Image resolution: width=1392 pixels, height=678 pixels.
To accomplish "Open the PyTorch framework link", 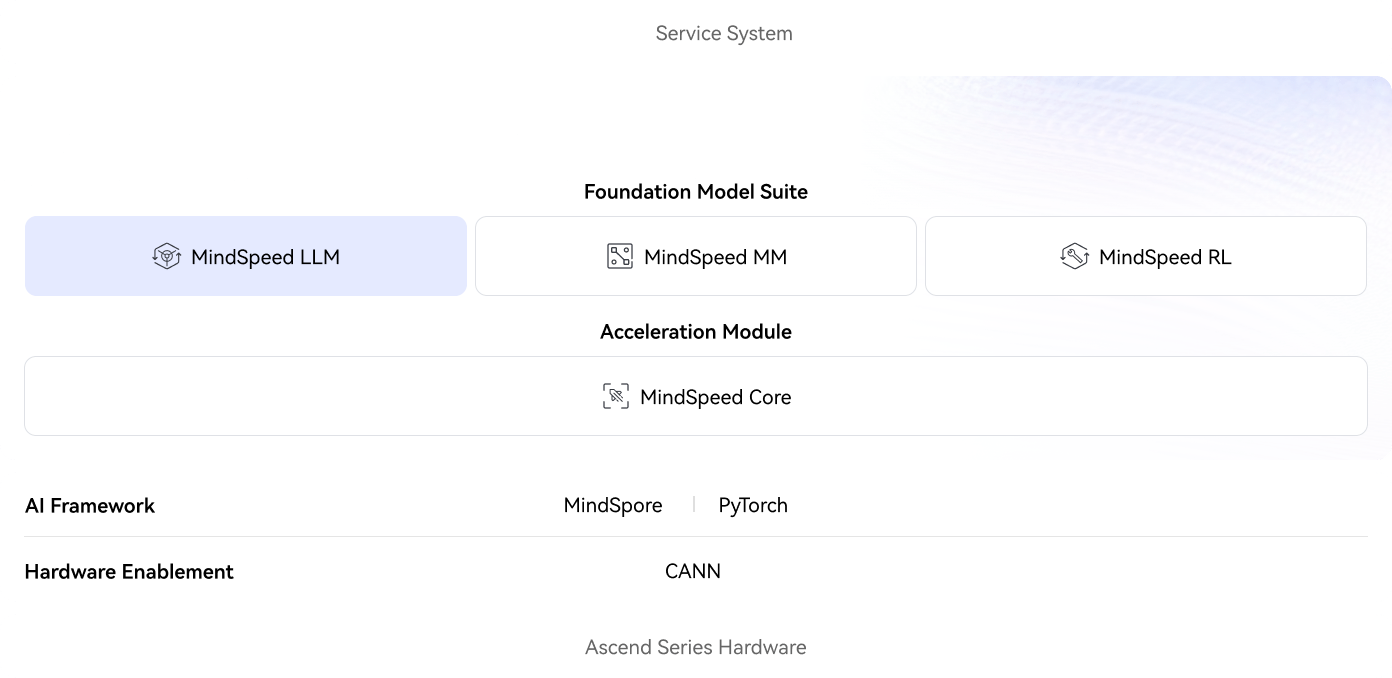I will tap(753, 505).
